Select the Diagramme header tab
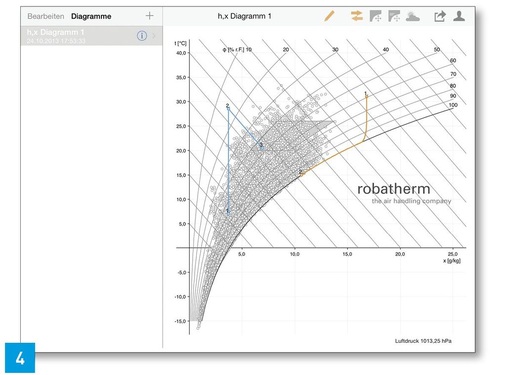Viewport: 506px width, 375px height. pyautogui.click(x=91, y=16)
